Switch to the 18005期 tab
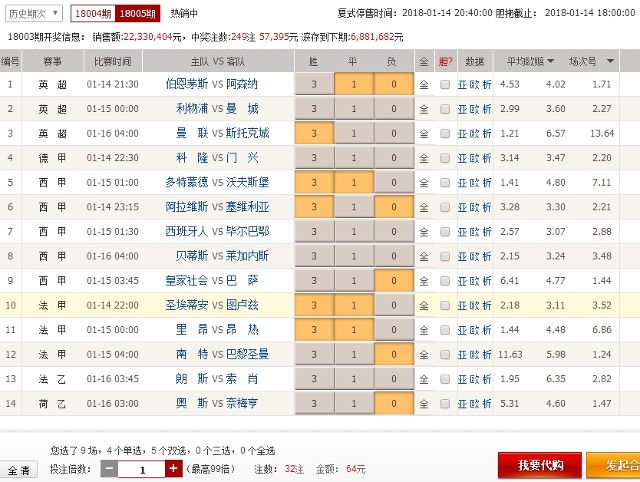This screenshot has width=640, height=482. [x=138, y=13]
